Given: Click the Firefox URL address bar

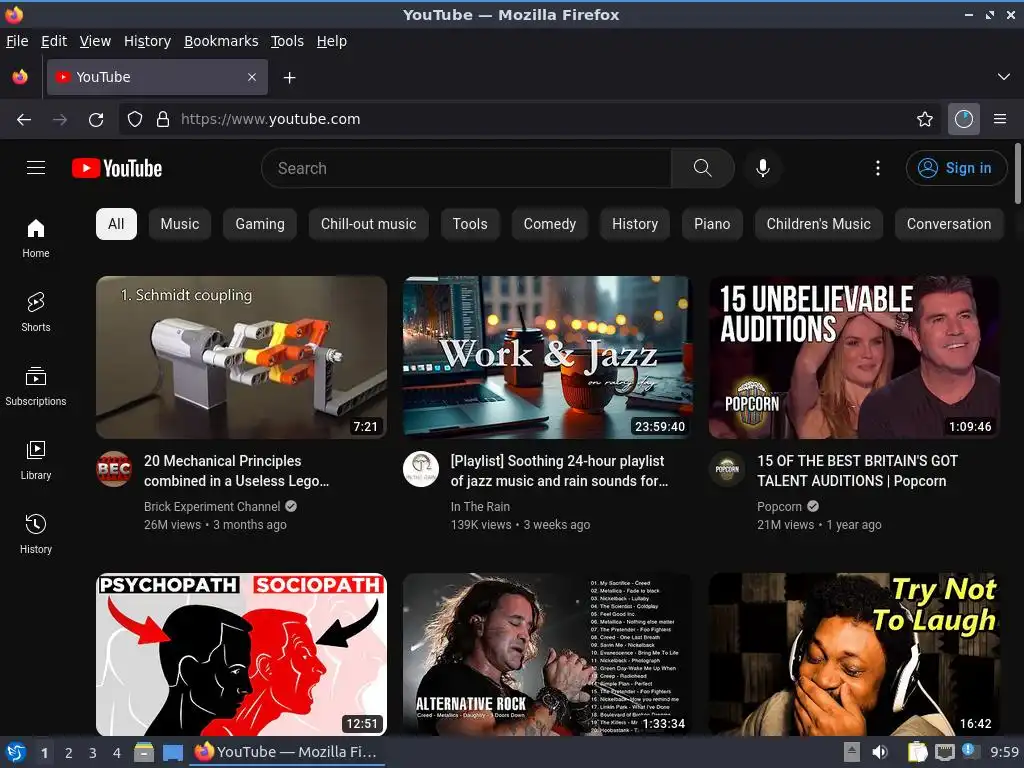Looking at the screenshot, I should 529,119.
